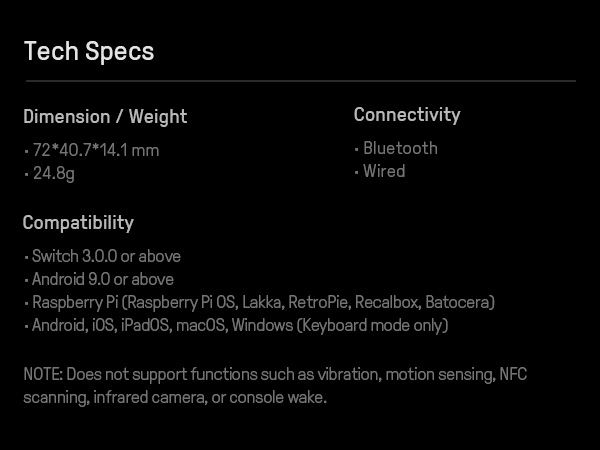The width and height of the screenshot is (600, 450).
Task: Click the "Tech Specs" heading
Action: tap(89, 52)
